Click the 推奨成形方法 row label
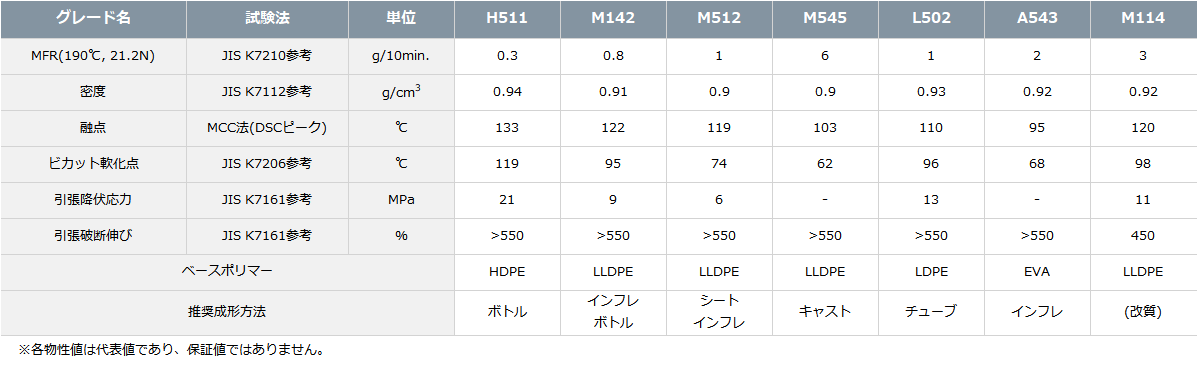Screen dimensions: 1197x366 tap(227, 313)
